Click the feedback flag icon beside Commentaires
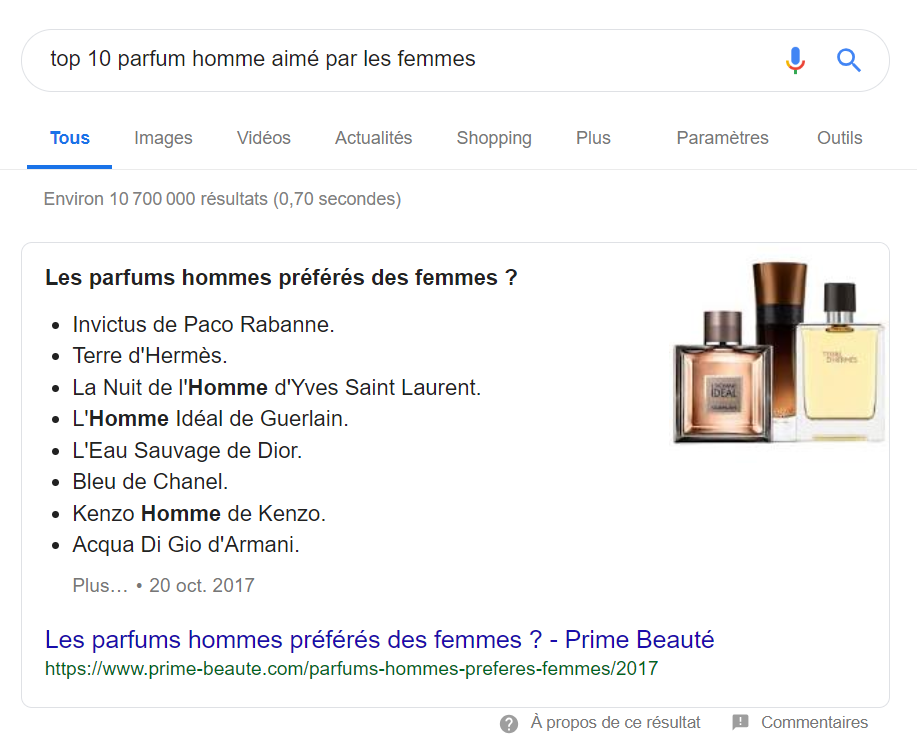Image resolution: width=917 pixels, height=741 pixels. (x=740, y=722)
